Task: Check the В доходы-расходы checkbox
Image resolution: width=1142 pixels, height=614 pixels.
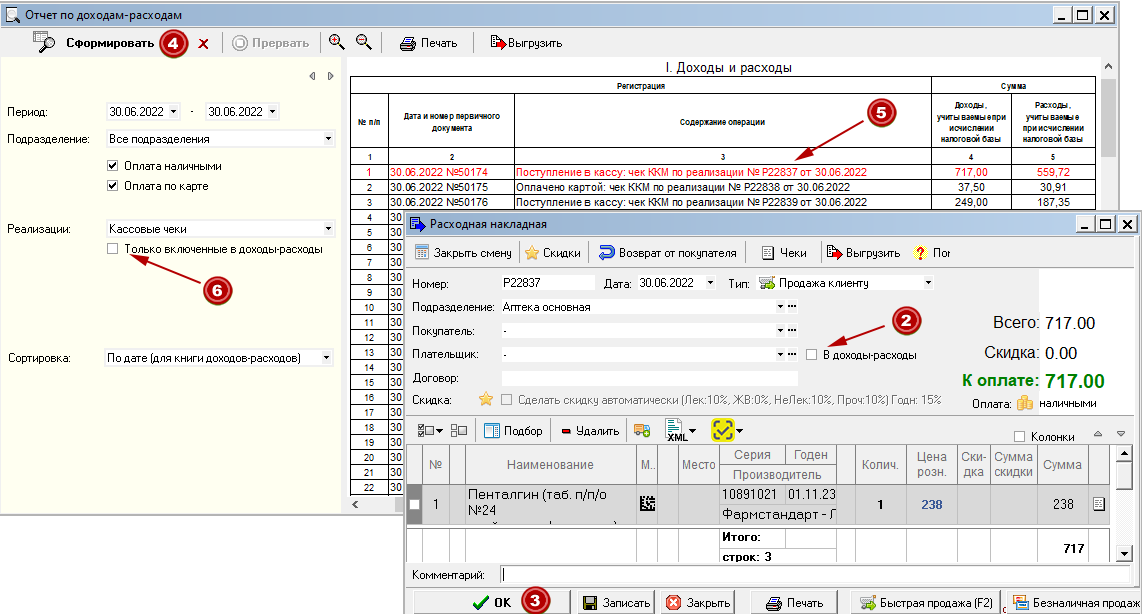Action: 811,355
